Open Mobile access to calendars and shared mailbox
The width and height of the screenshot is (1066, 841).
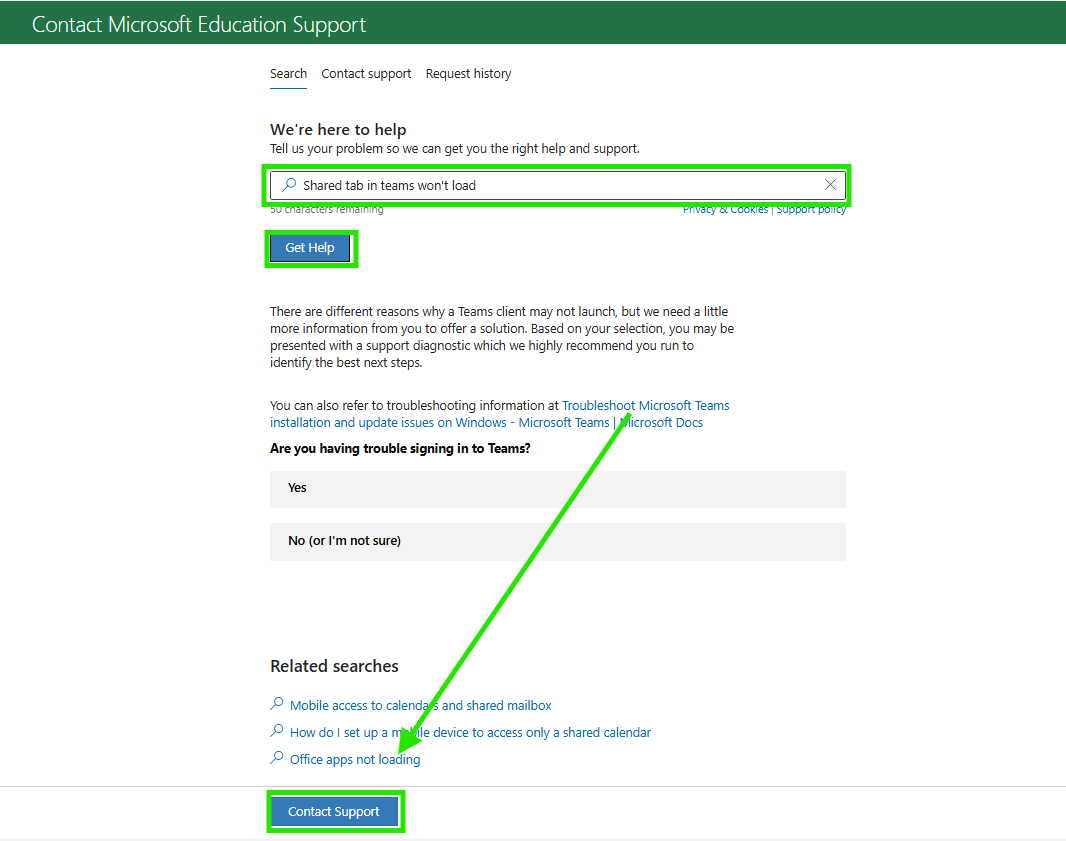(x=420, y=706)
